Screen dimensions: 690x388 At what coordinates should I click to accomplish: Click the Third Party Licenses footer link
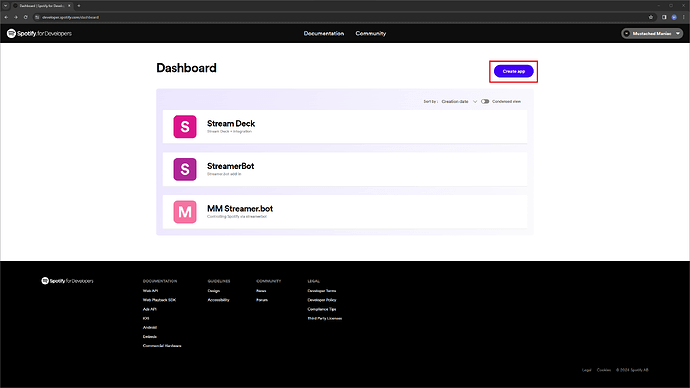(325, 318)
